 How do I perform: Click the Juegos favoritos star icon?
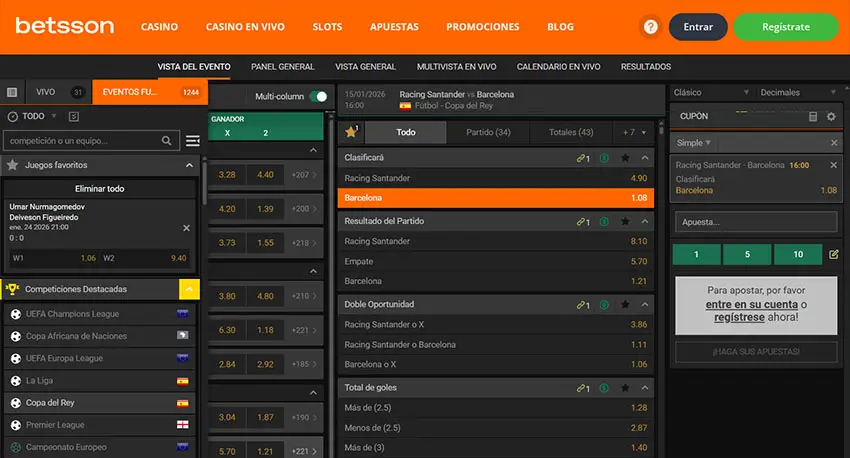(x=12, y=165)
